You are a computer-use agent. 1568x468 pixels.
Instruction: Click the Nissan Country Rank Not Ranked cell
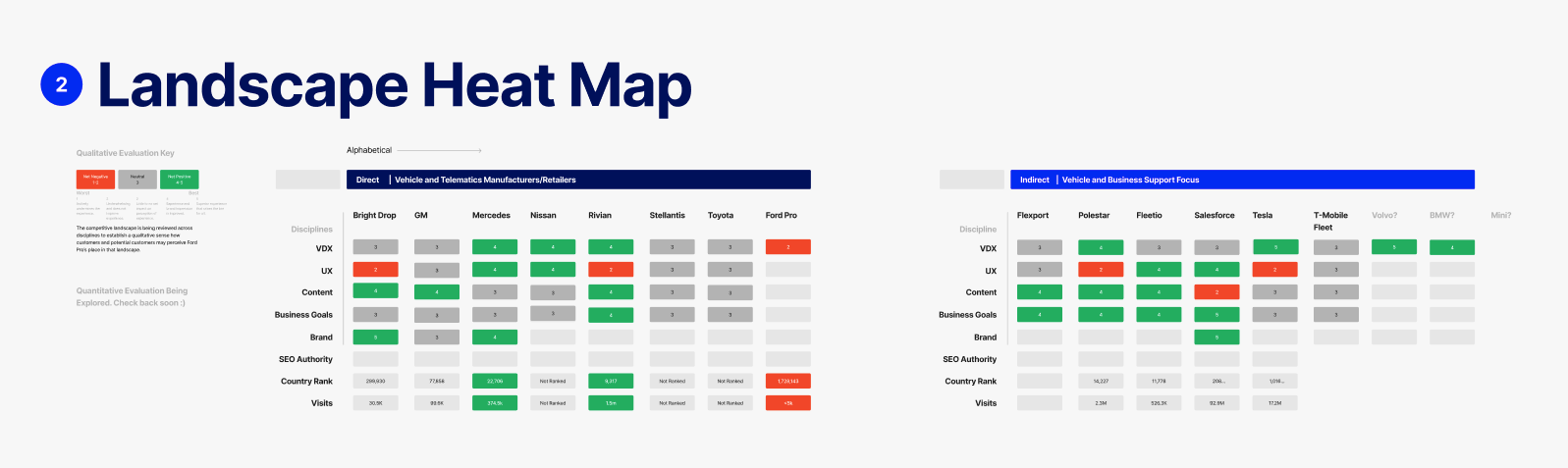coord(553,381)
